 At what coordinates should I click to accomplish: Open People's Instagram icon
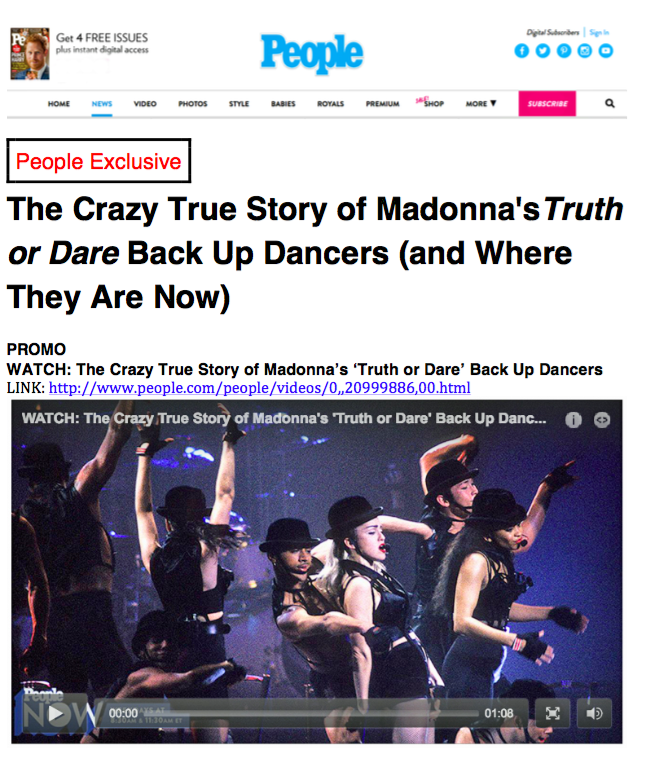tap(584, 50)
